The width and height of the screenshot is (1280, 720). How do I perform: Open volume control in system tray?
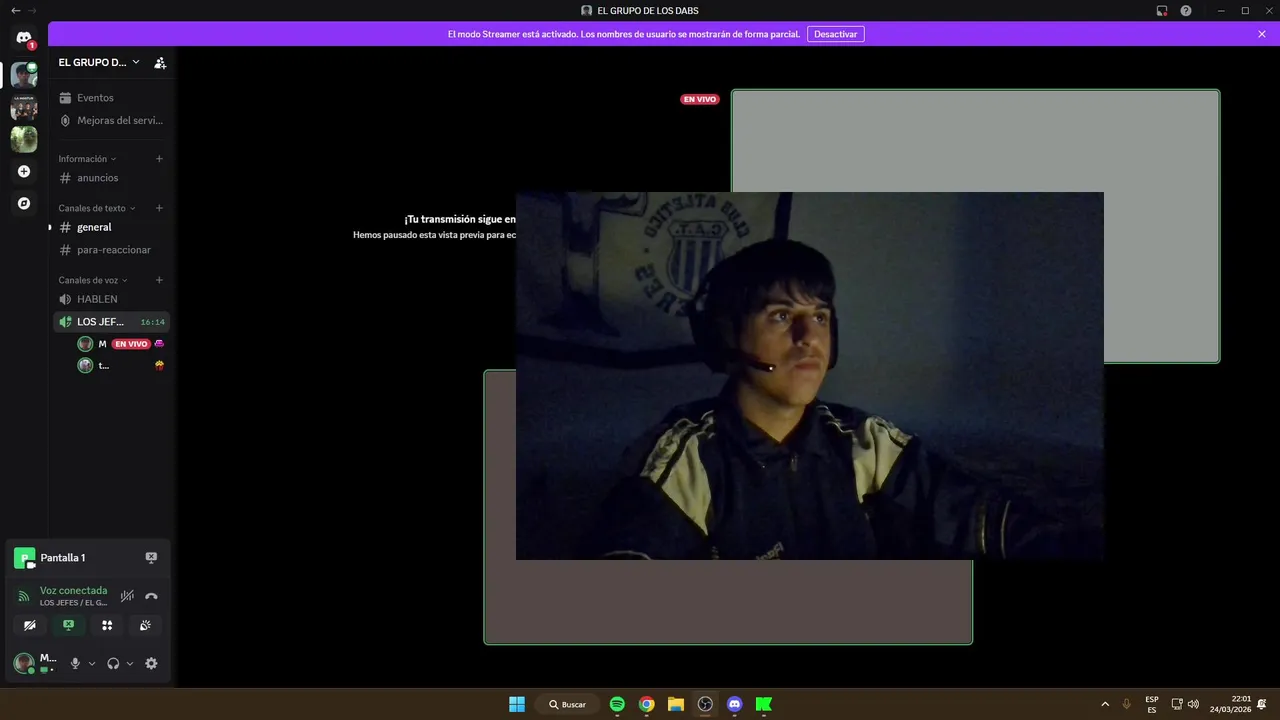(x=1193, y=704)
